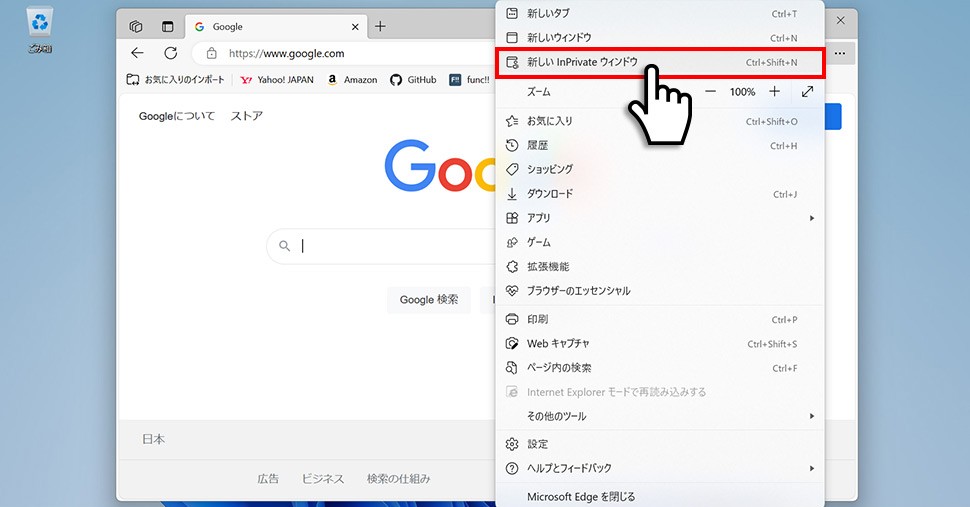The height and width of the screenshot is (507, 970).
Task: Open お気に入り from the menu
Action: [x=660, y=121]
